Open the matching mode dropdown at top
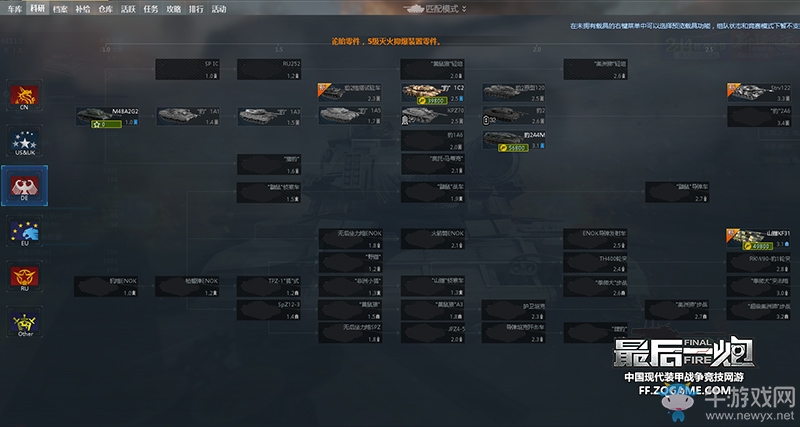The height and width of the screenshot is (427, 800). pyautogui.click(x=435, y=9)
